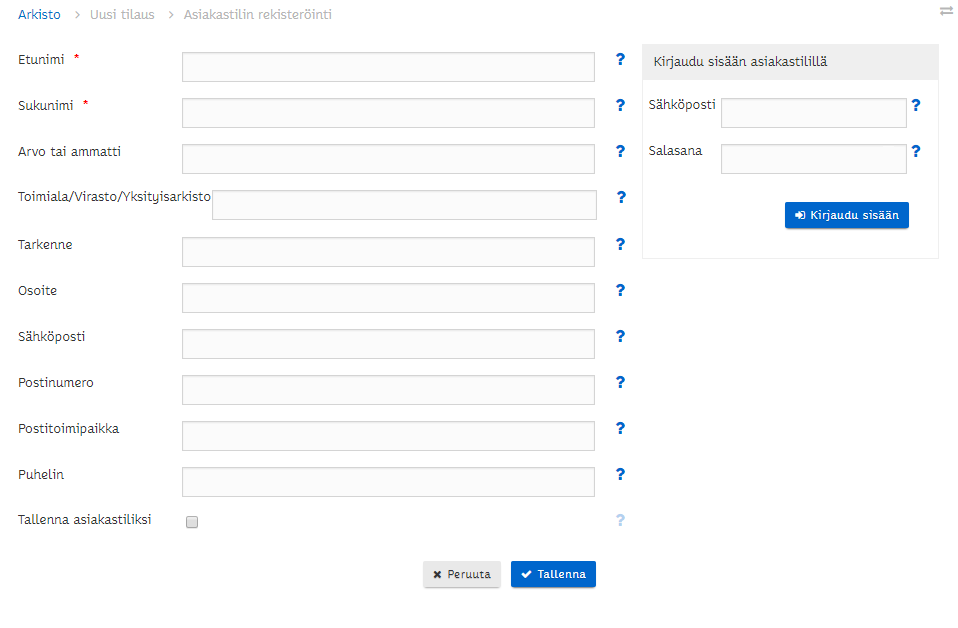958x628 pixels.
Task: Select Uusi tilaus breadcrumb item
Action: click(x=122, y=15)
